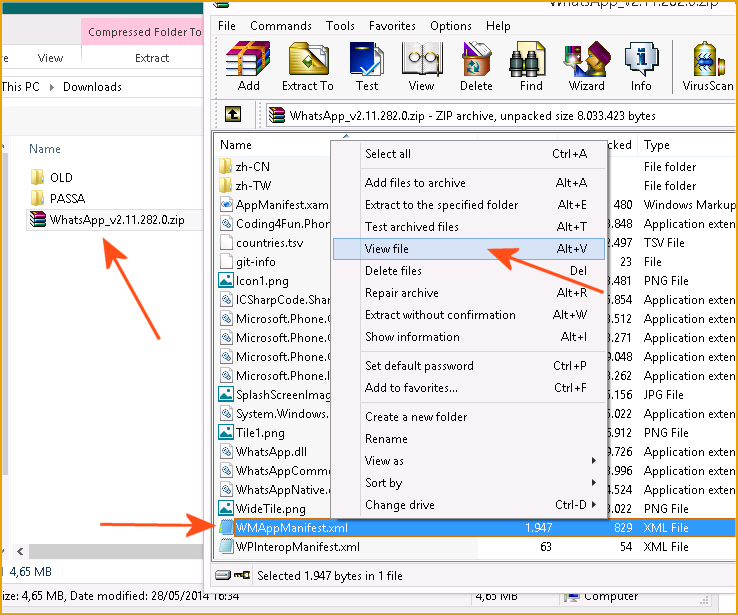This screenshot has height=615, width=738.
Task: Click the Add toolbar icon in WinRAR
Action: coord(248,59)
